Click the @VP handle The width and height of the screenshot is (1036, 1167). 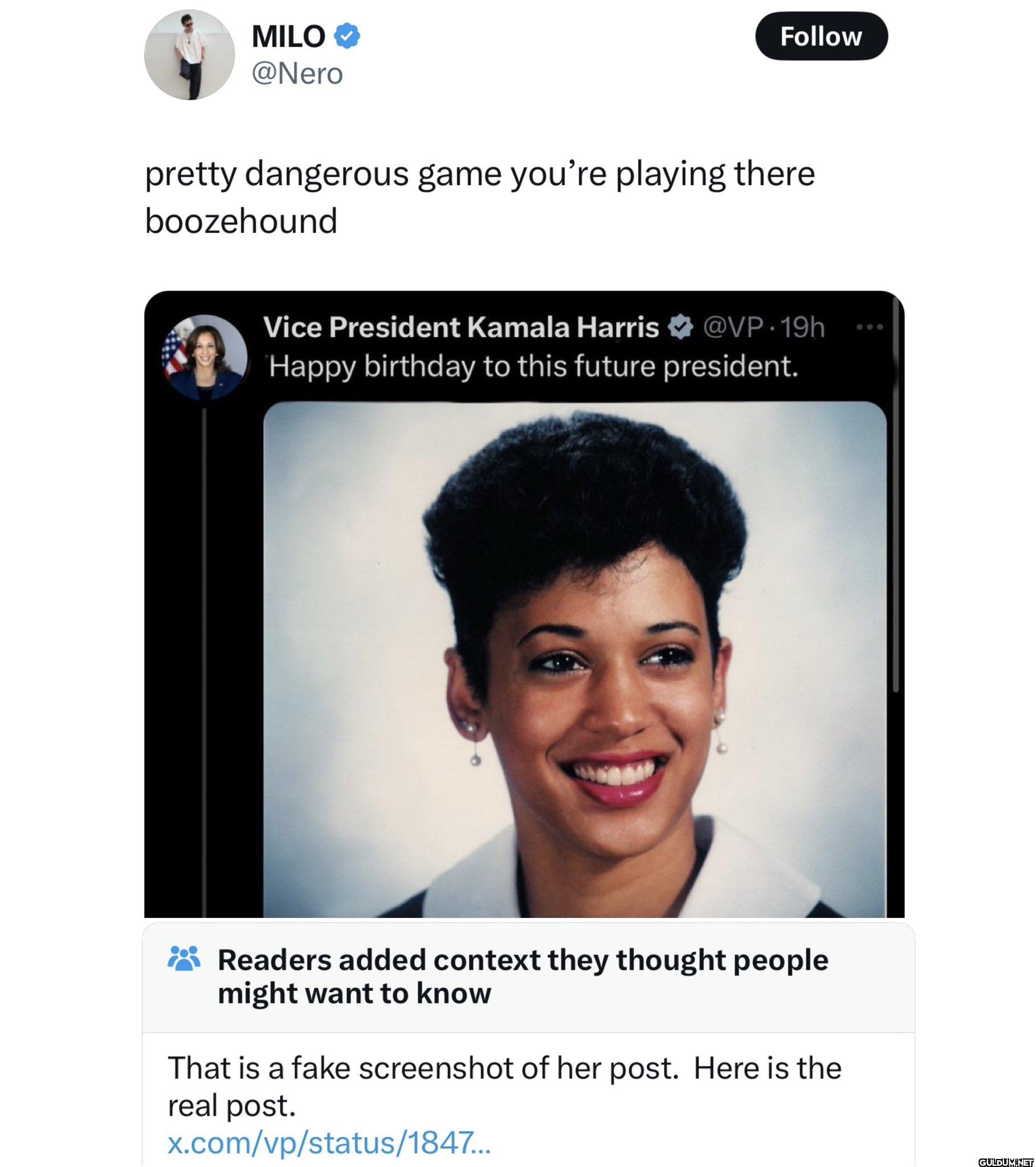click(x=733, y=327)
